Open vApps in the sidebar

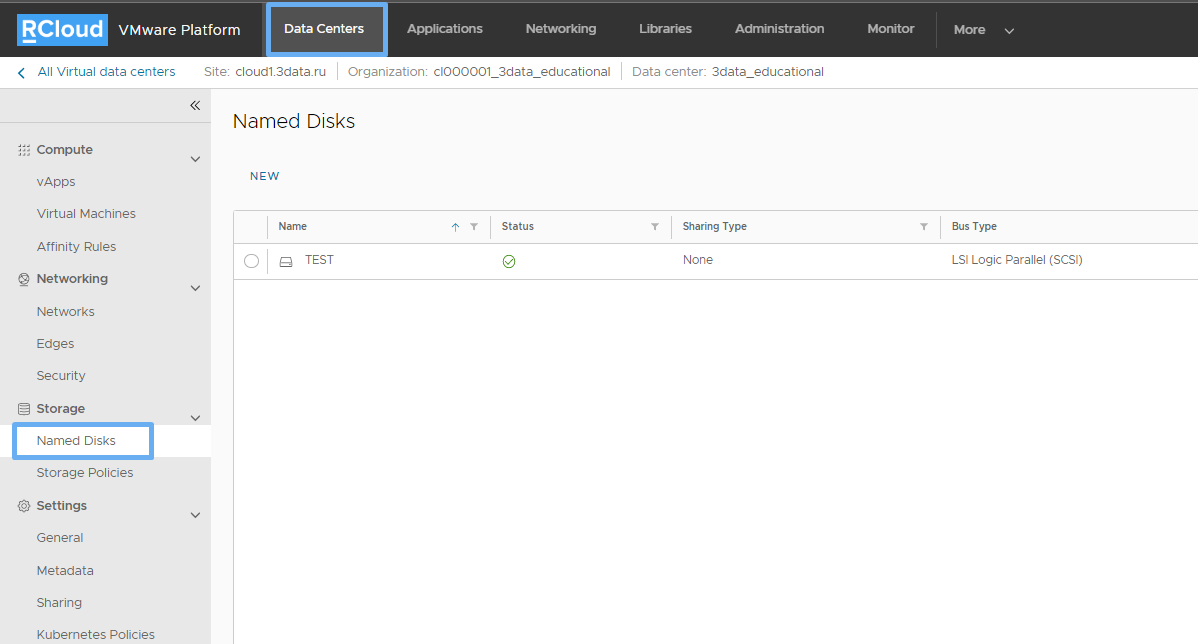click(x=56, y=182)
